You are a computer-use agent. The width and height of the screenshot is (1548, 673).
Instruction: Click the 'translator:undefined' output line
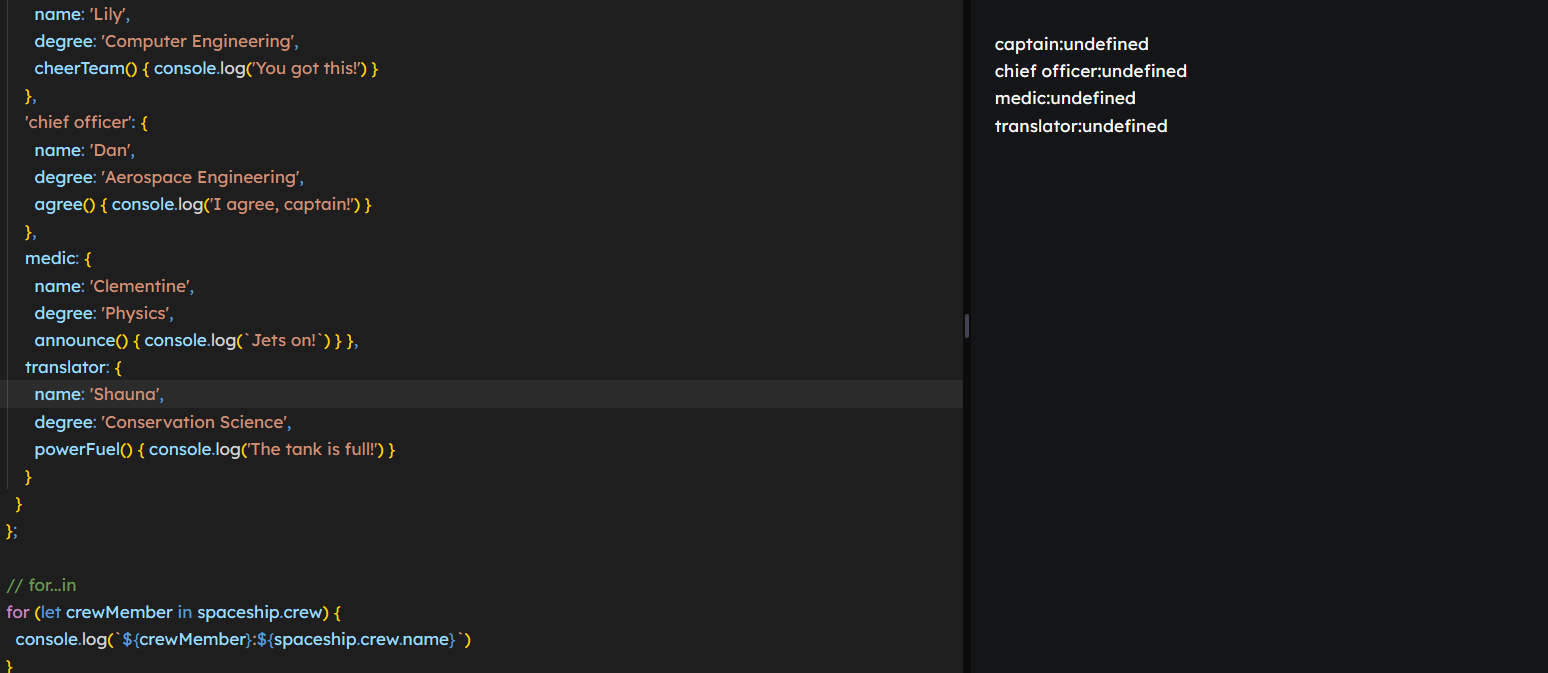point(1080,126)
